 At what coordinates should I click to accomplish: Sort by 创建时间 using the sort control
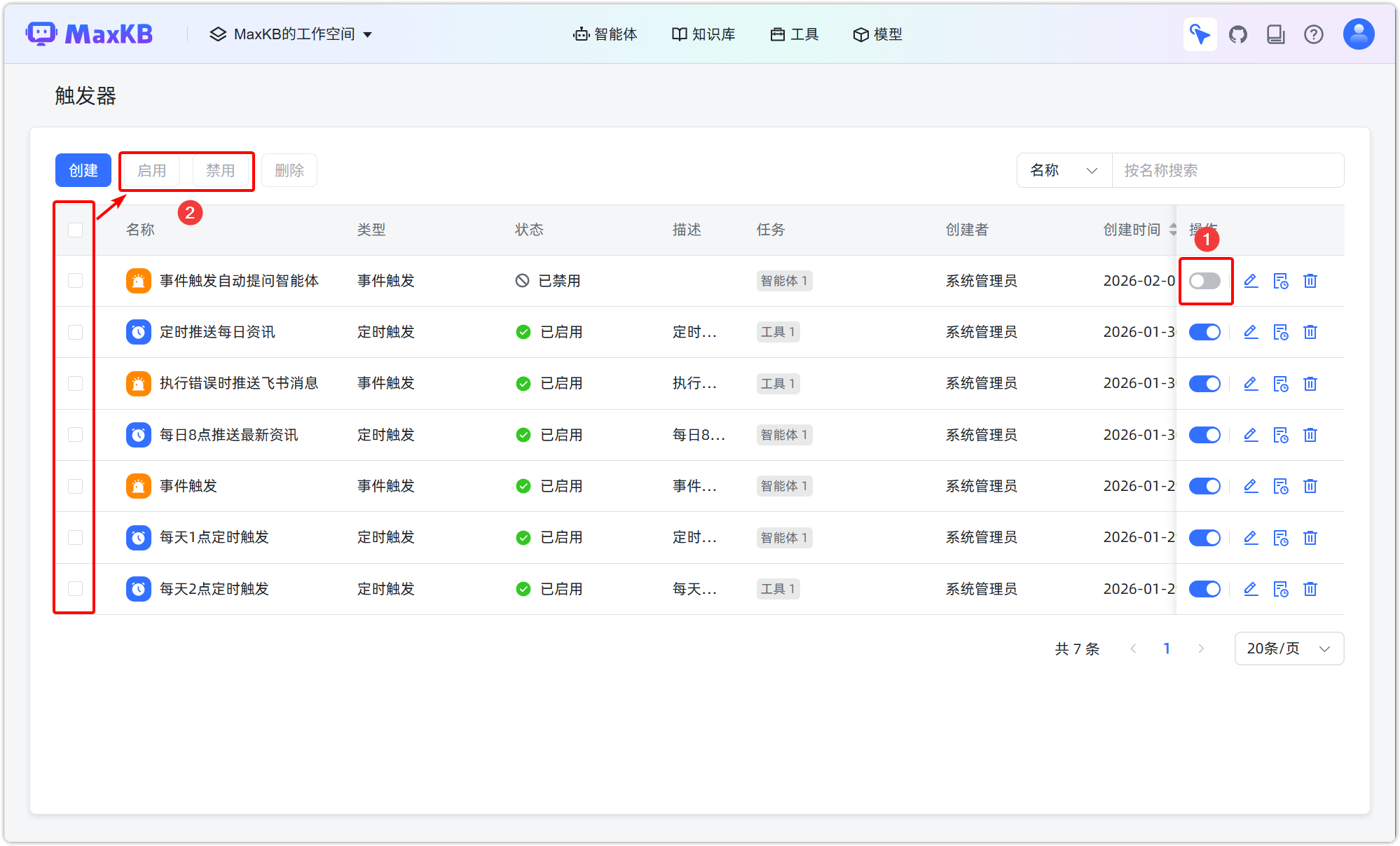coord(1174,229)
